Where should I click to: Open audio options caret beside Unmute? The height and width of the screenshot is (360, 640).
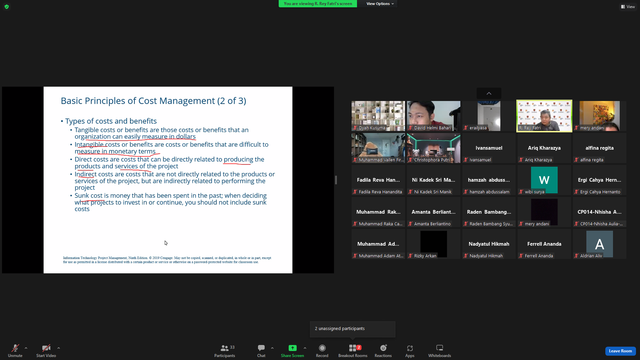[x=26, y=348]
